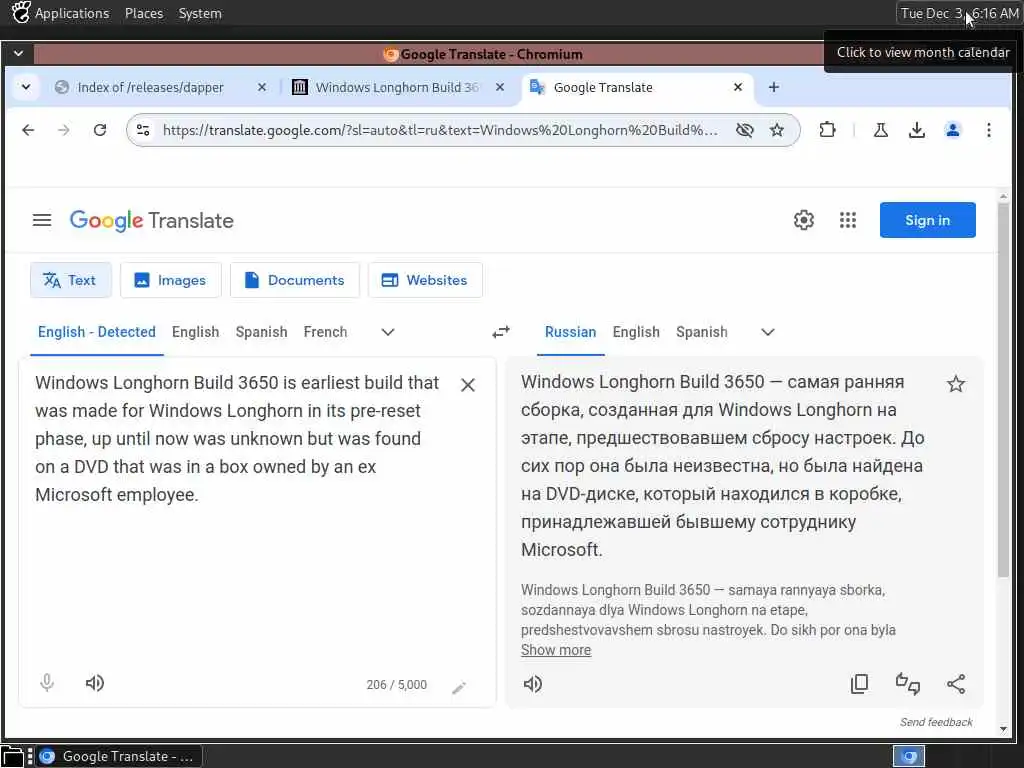Select the Websites translation mode
The height and width of the screenshot is (768, 1024).
(425, 280)
